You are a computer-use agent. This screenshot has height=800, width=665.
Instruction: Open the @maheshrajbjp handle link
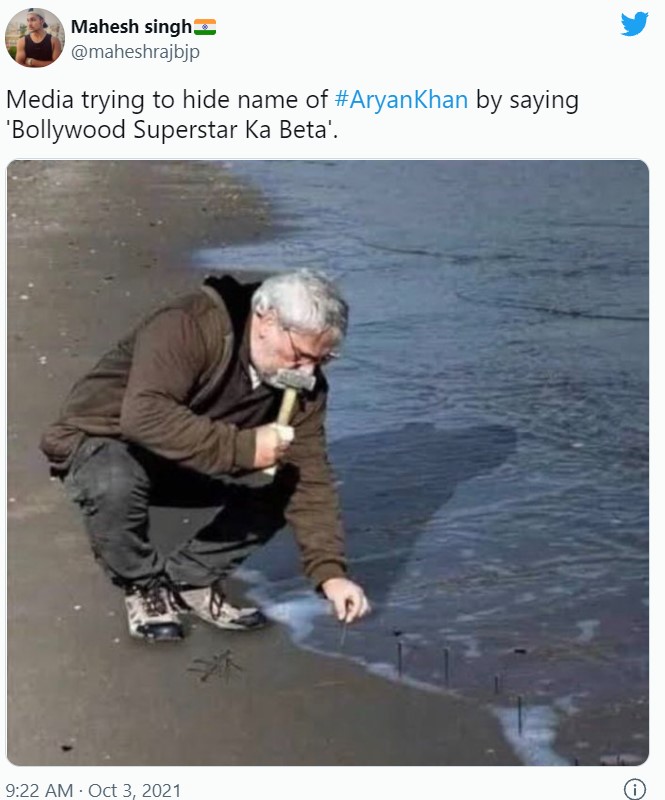(x=135, y=52)
